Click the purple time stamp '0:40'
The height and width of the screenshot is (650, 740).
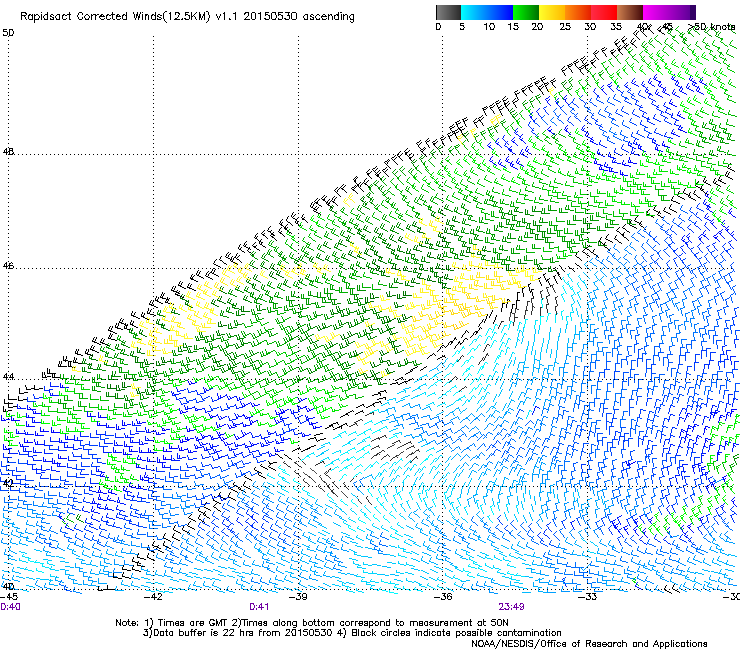point(10,607)
